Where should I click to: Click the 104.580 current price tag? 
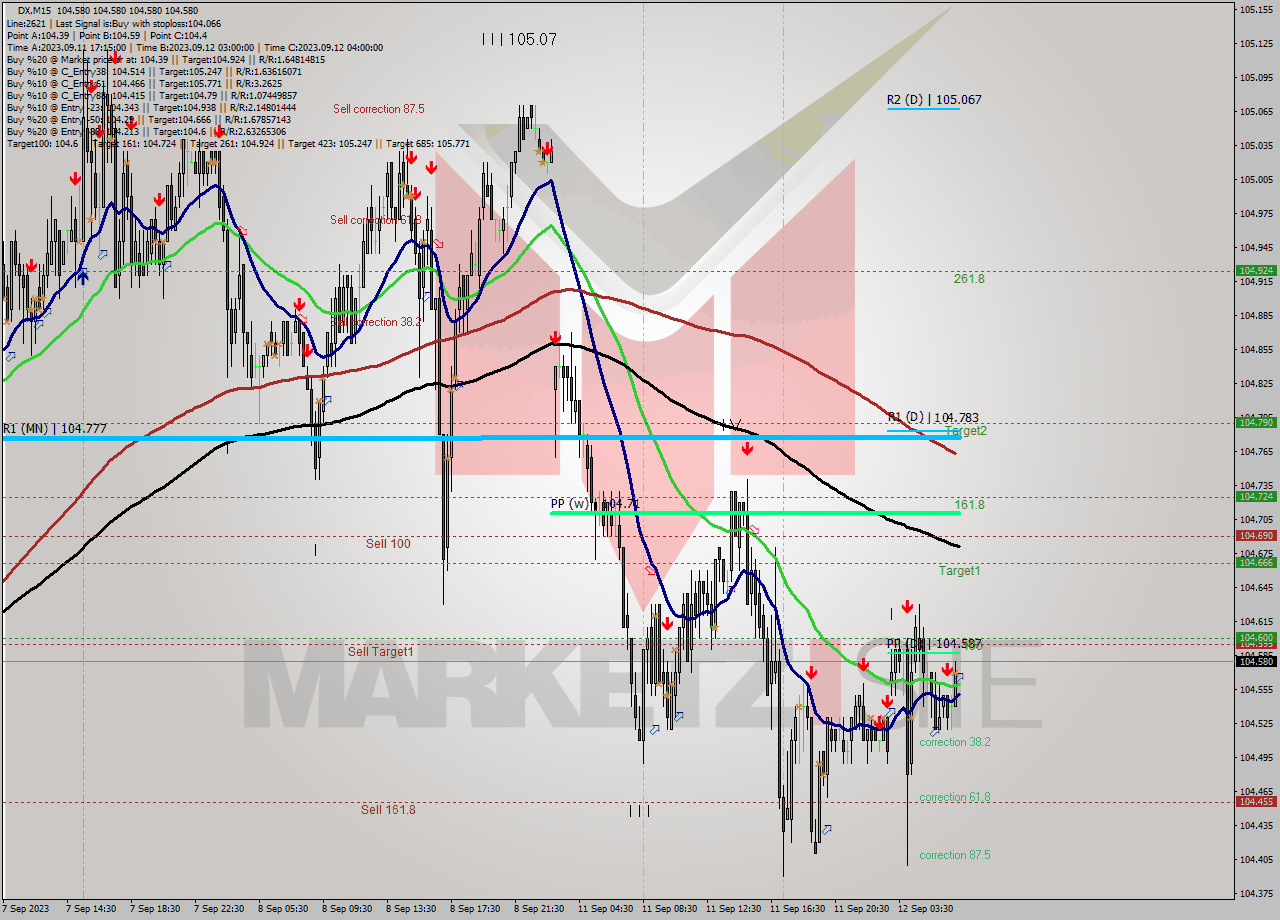[1256, 661]
